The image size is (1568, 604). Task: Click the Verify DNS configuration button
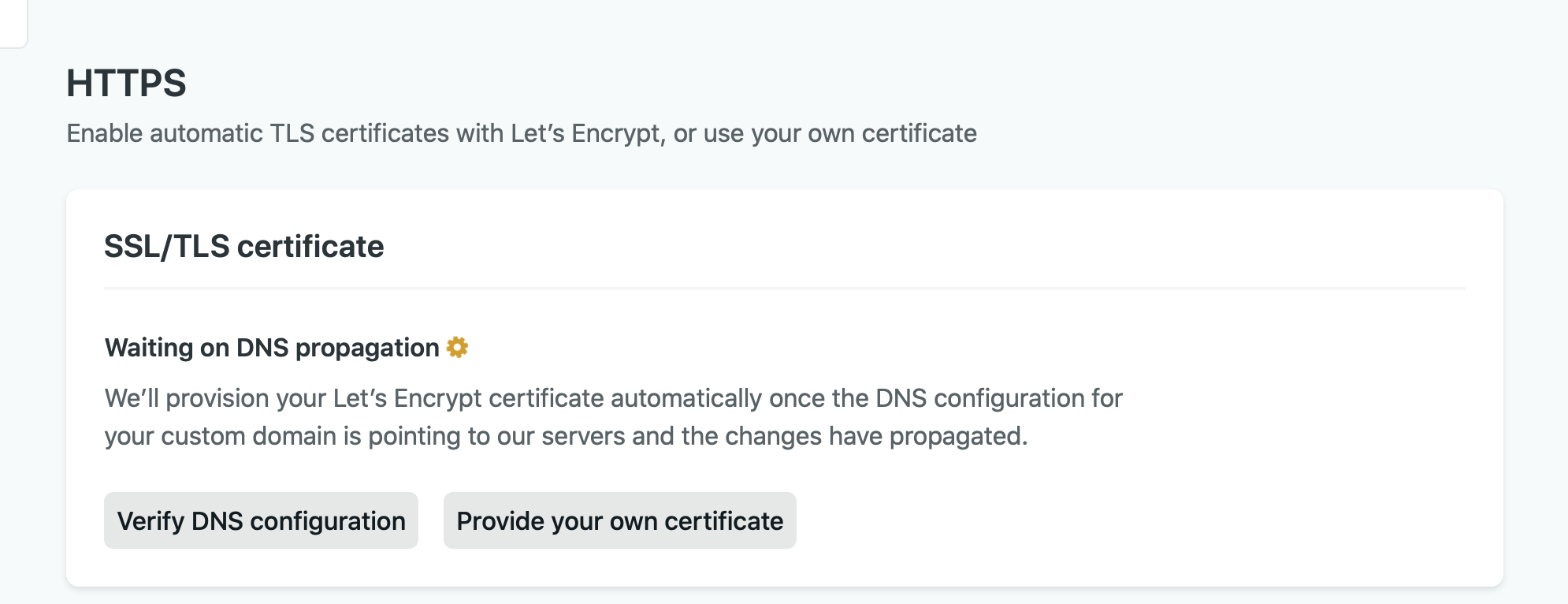[261, 520]
